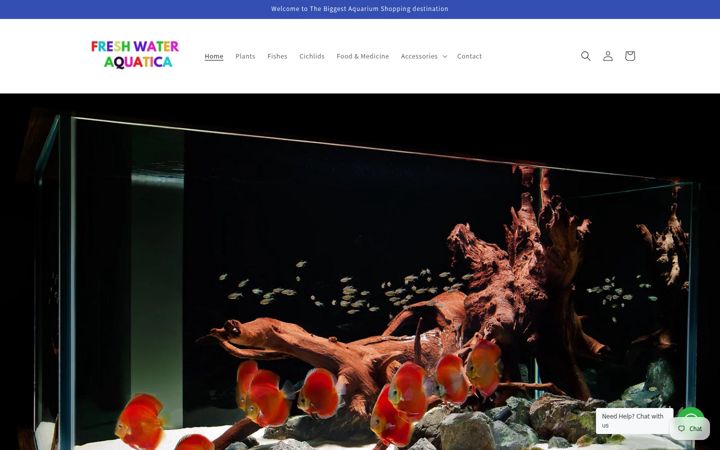Open the Contact page link
Viewport: 720px width, 450px height.
coord(469,56)
